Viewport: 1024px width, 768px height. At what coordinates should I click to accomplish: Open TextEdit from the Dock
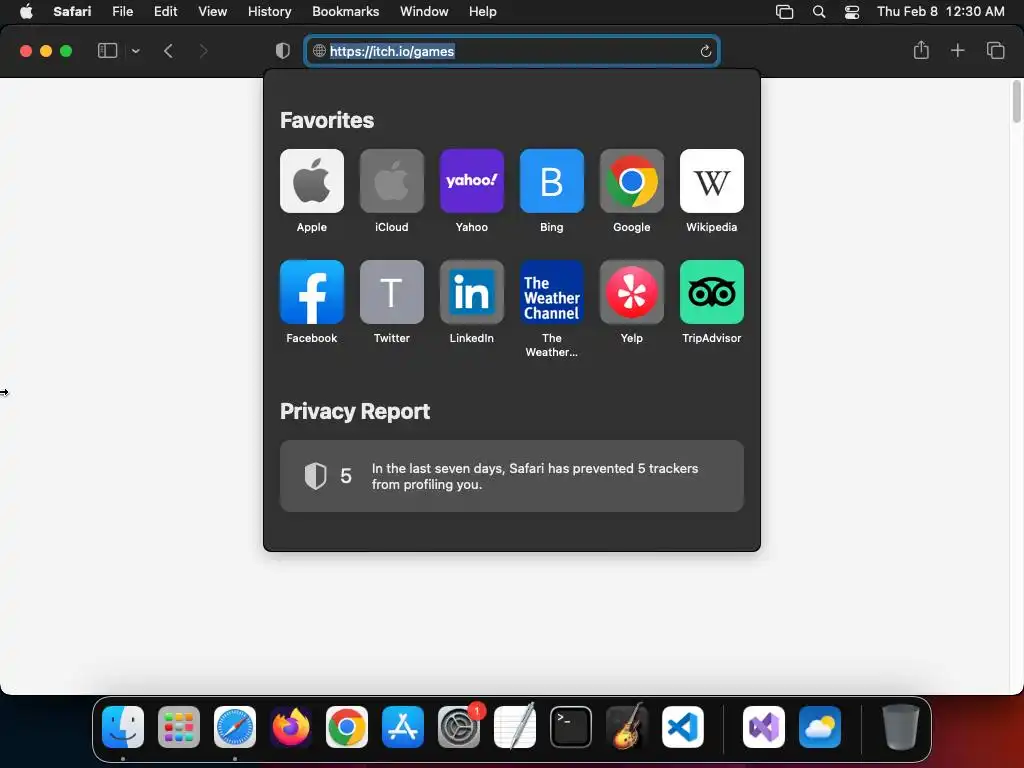coord(515,727)
